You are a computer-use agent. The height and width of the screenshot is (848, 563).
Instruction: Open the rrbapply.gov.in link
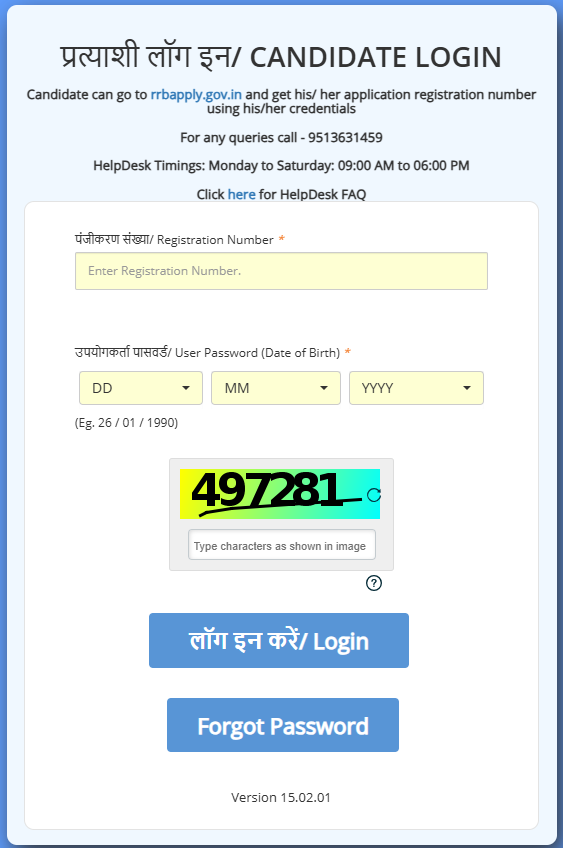click(196, 95)
